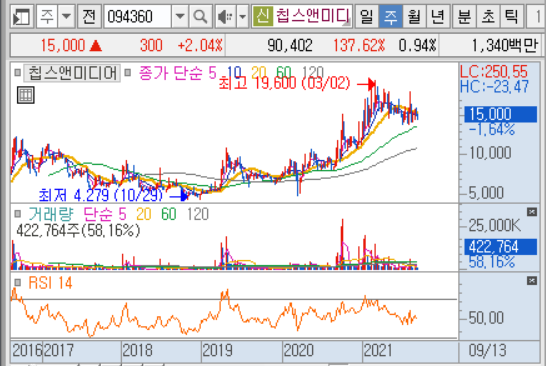The image size is (546, 366).
Task: Click the speaker sound icon
Action: point(225,16)
